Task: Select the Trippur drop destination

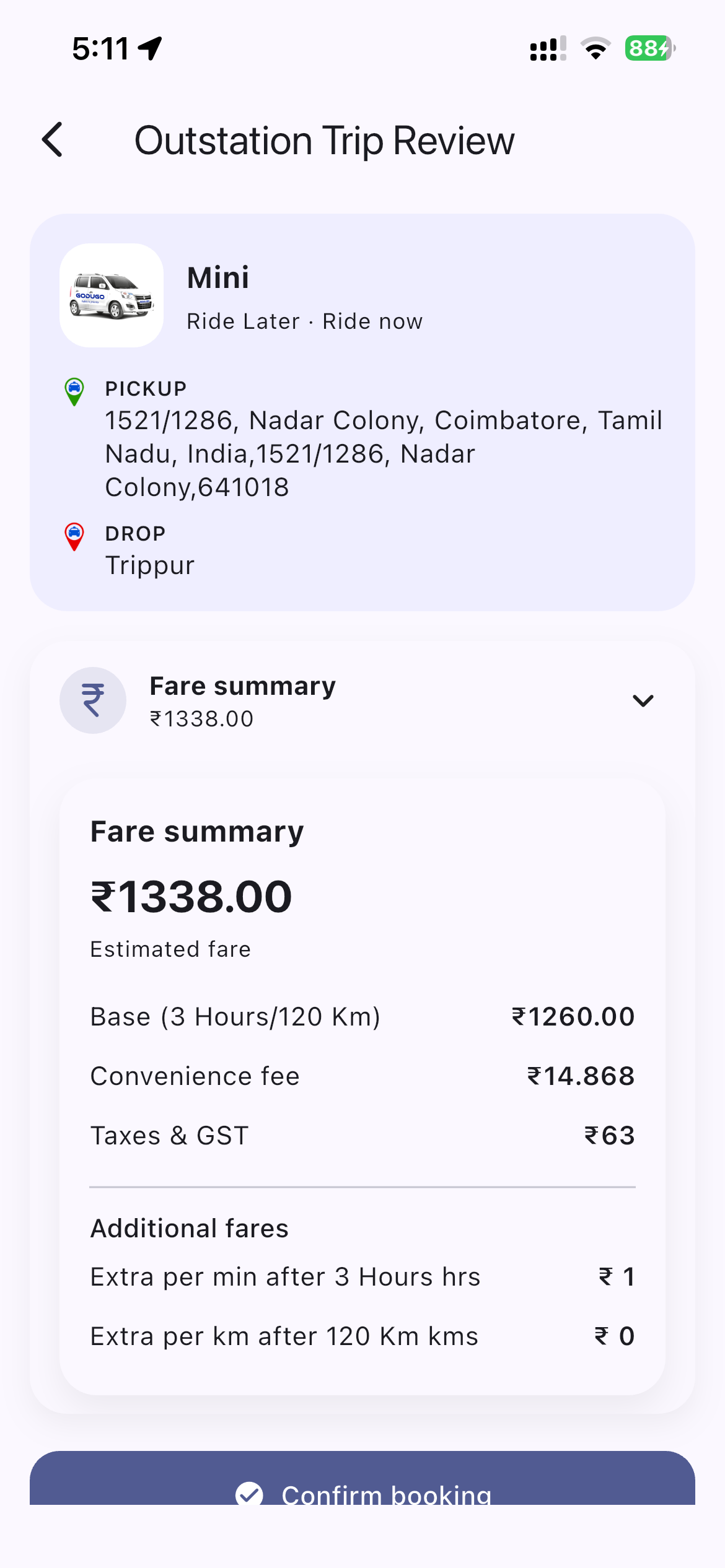Action: [x=150, y=565]
